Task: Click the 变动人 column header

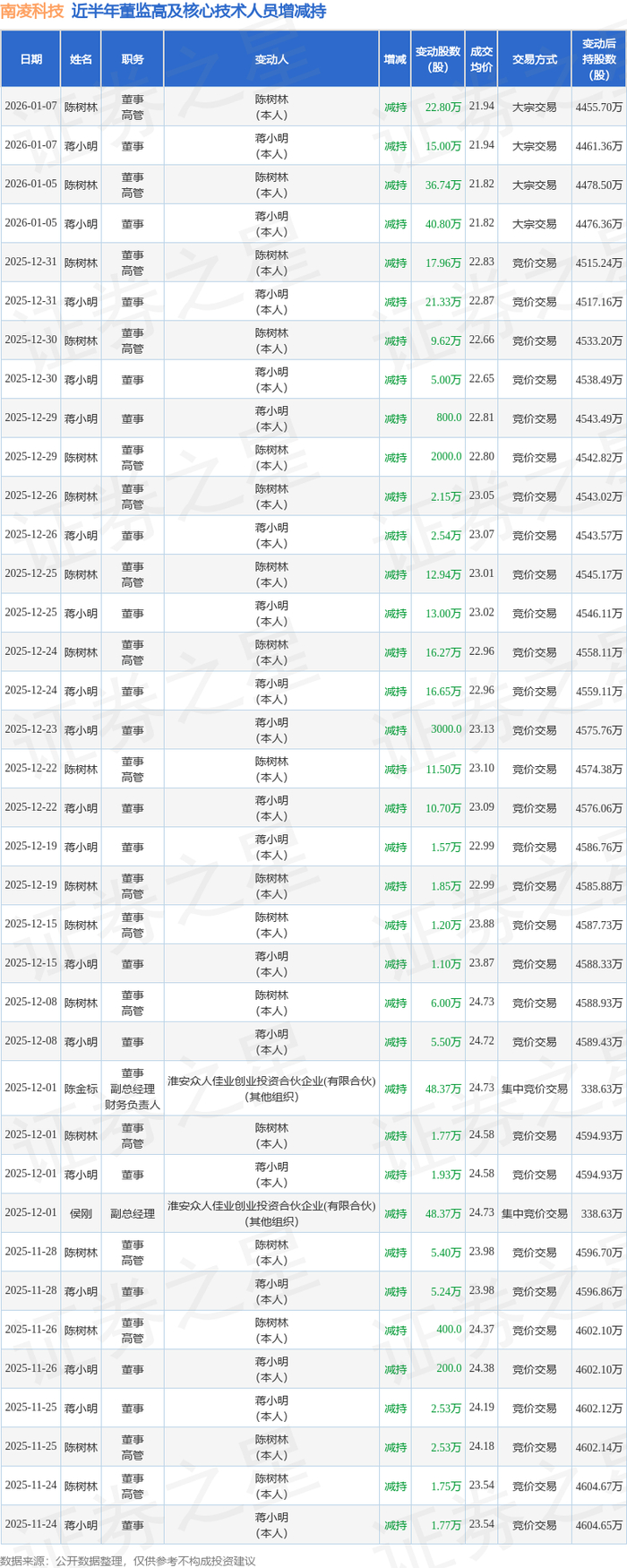Action: (271, 59)
